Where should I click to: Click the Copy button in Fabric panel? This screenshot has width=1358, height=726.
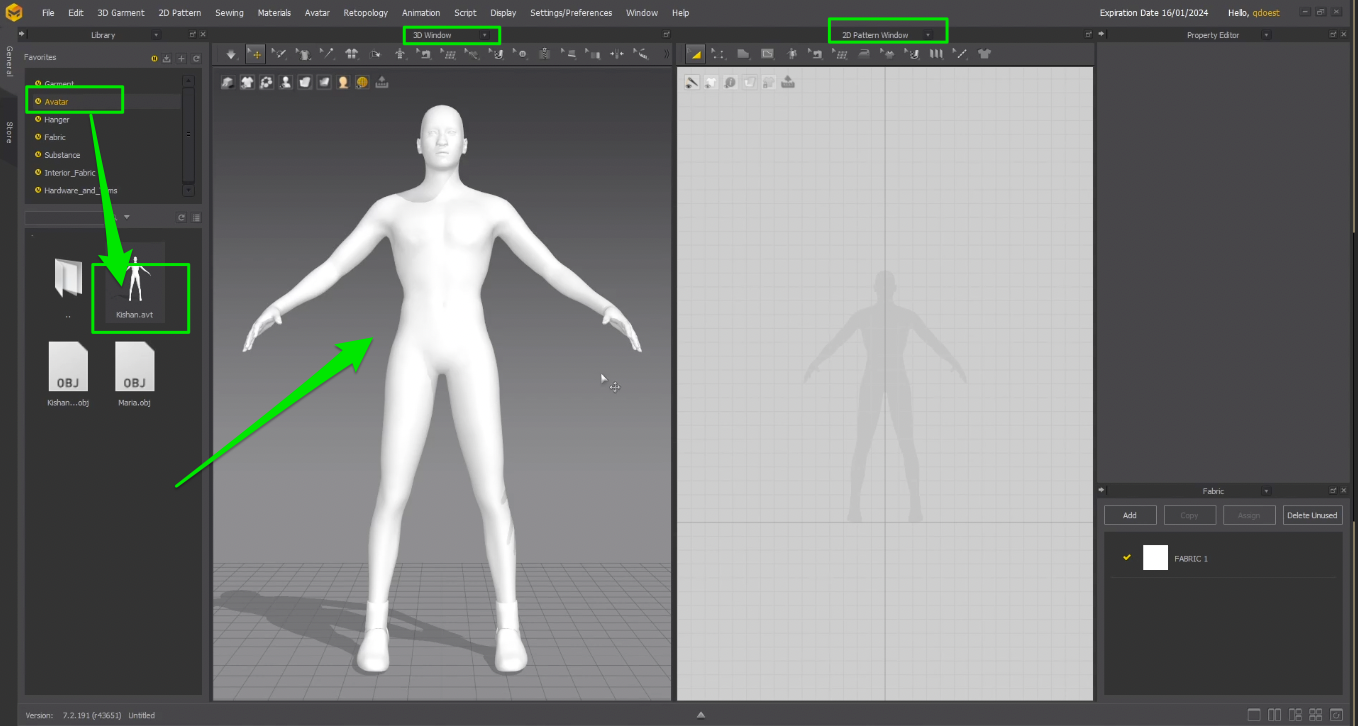pyautogui.click(x=1190, y=515)
